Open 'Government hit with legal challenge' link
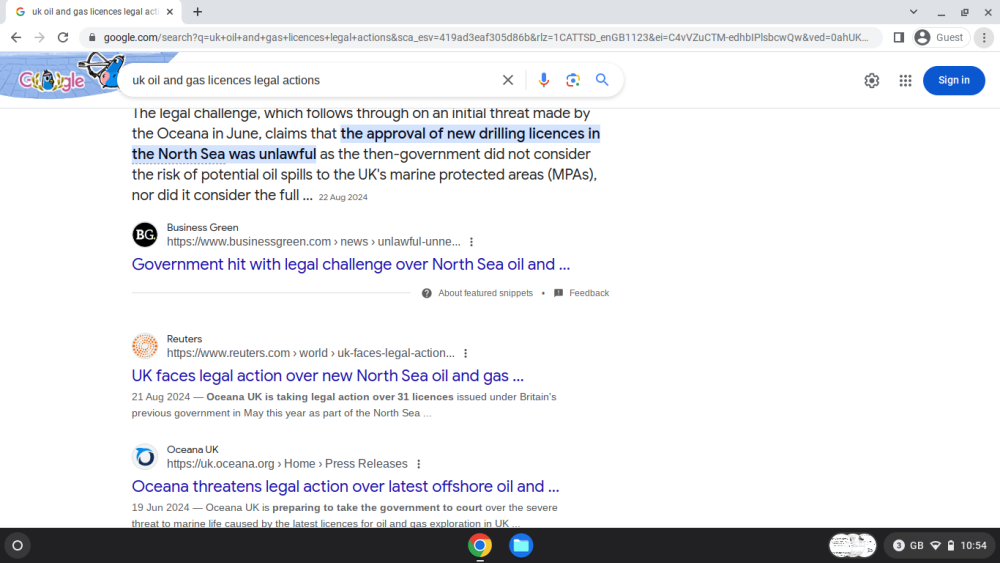The image size is (1000, 563). click(x=351, y=265)
